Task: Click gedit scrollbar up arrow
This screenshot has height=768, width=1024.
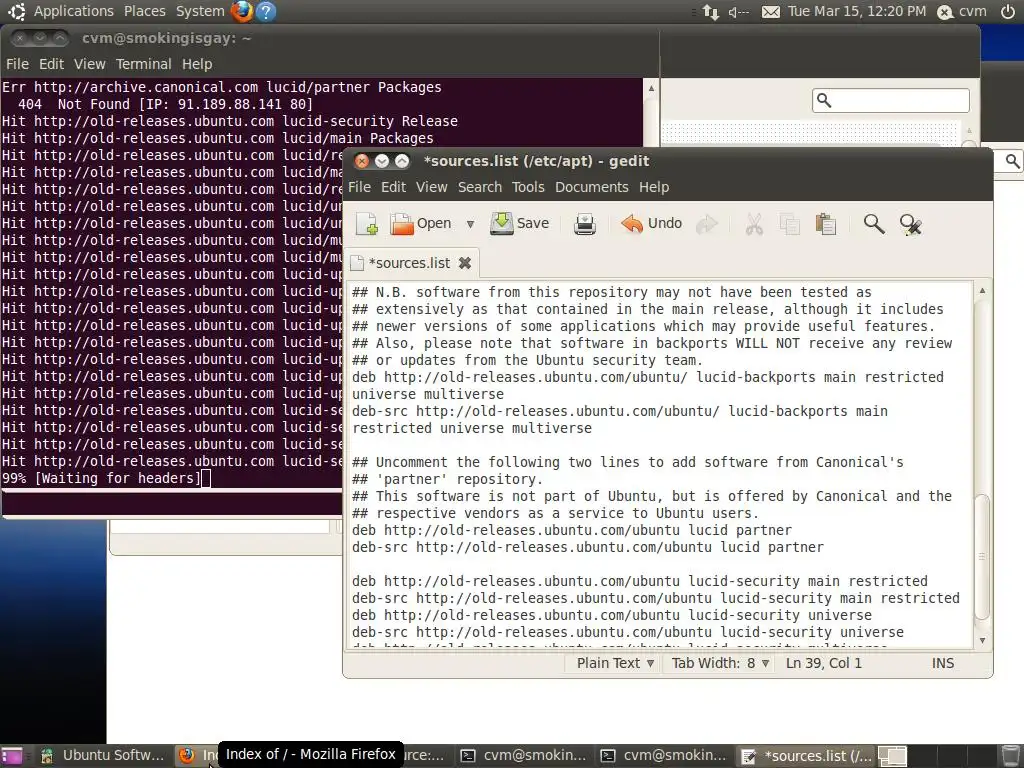Action: 982,290
